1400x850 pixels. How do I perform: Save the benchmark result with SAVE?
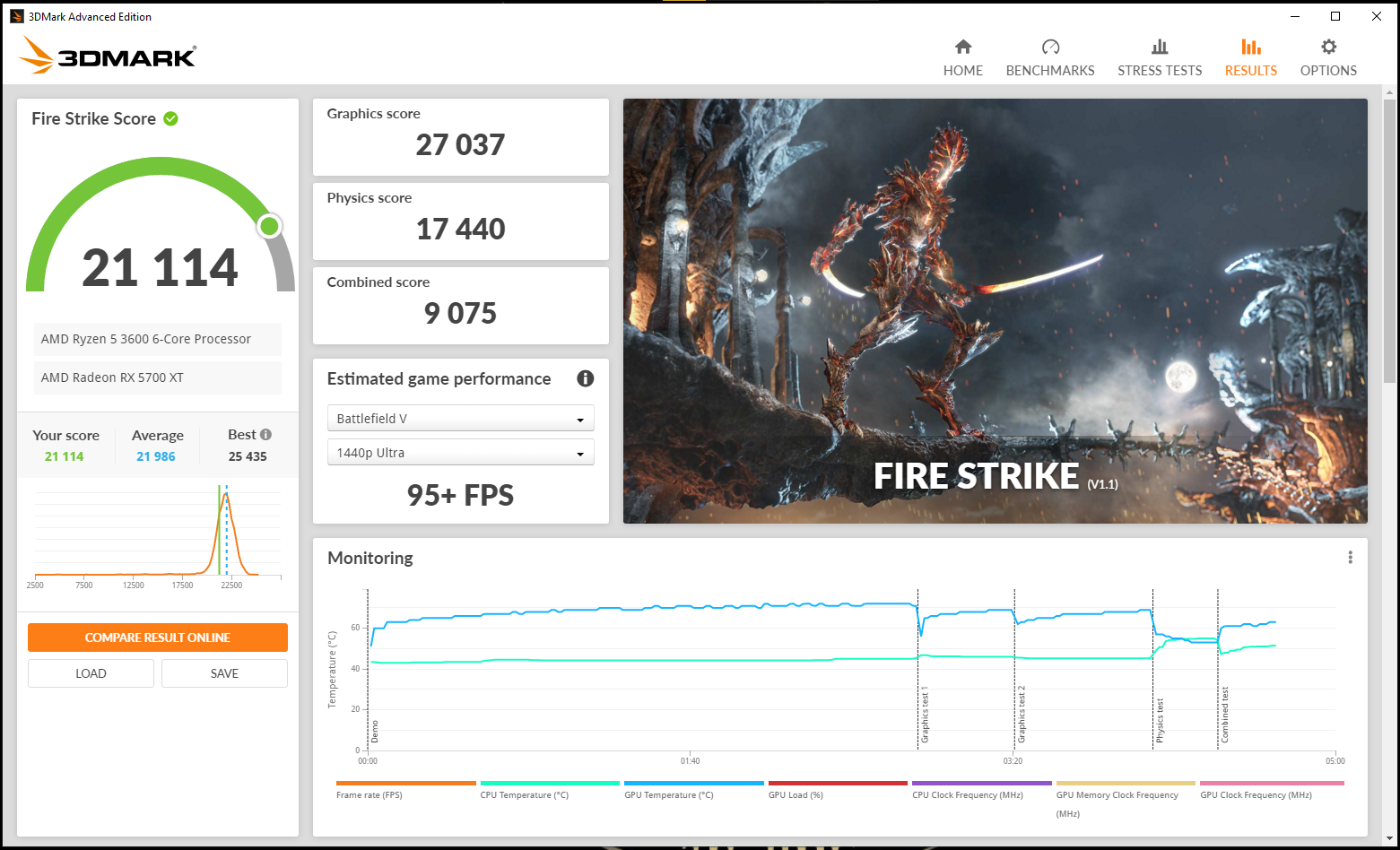[223, 672]
